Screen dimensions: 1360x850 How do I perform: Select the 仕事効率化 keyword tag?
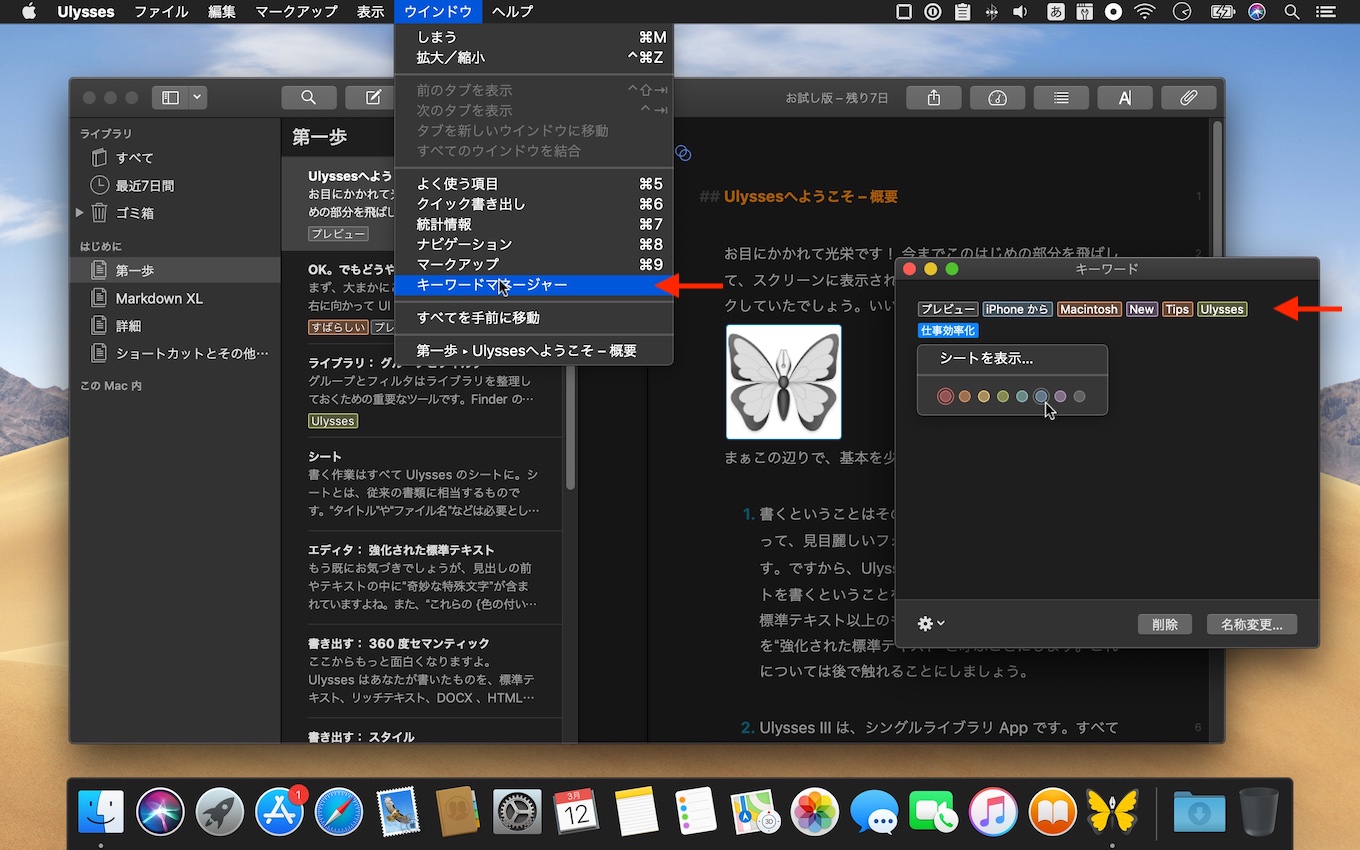(948, 330)
